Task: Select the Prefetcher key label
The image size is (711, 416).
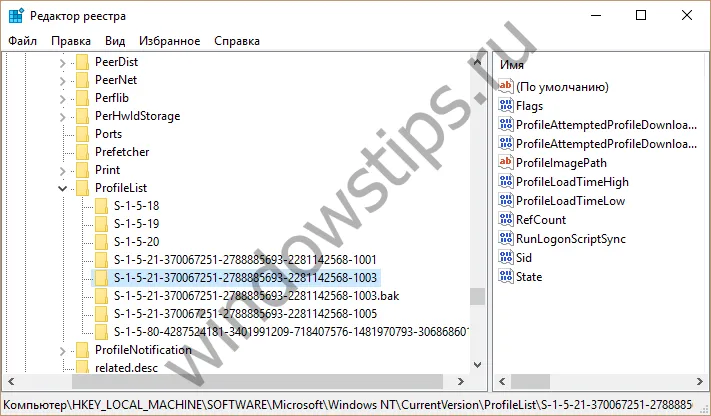Action: coord(122,152)
